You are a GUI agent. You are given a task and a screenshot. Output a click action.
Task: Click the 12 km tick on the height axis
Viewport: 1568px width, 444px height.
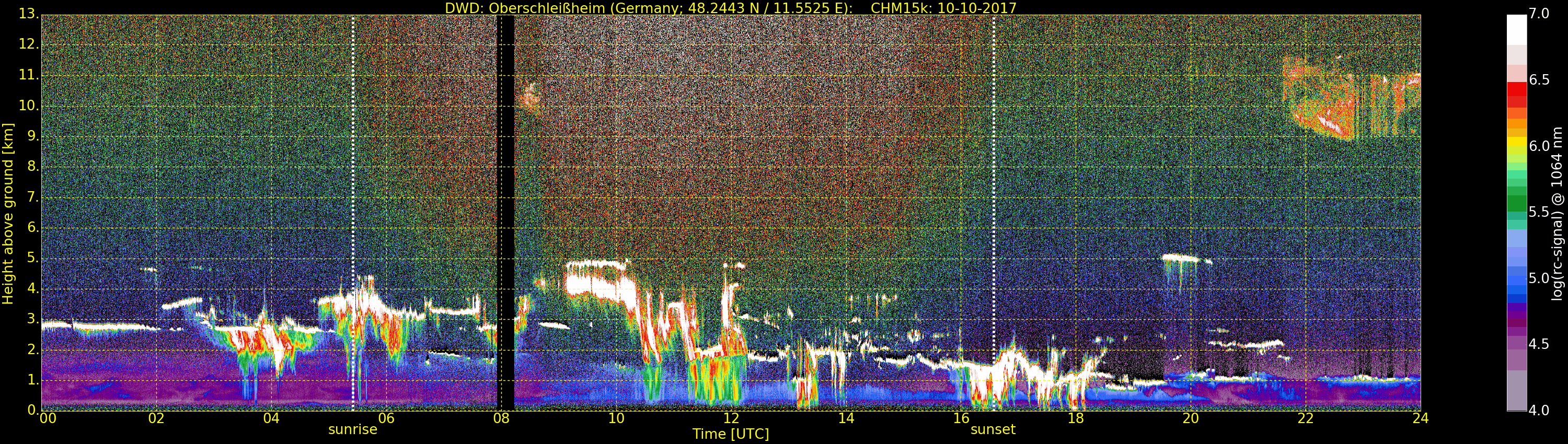tap(28, 44)
